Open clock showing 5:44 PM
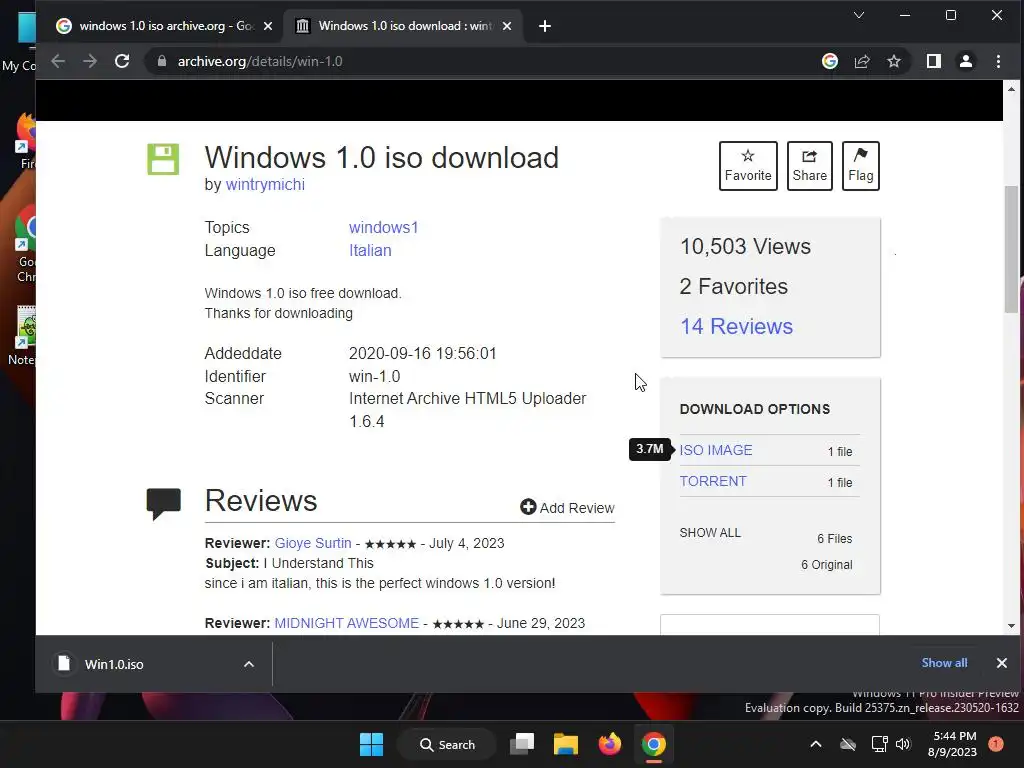 click(953, 744)
